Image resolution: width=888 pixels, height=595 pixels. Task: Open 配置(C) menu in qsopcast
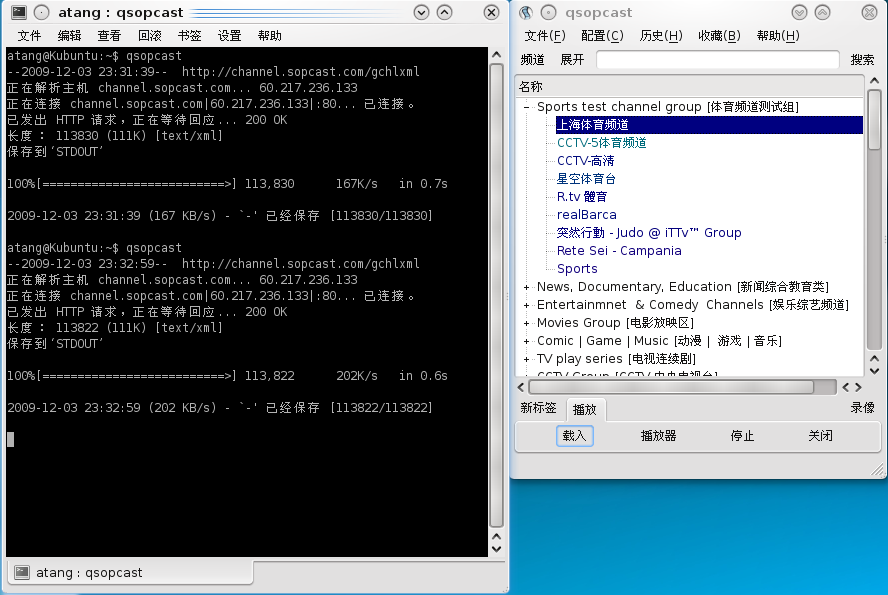[x=603, y=36]
